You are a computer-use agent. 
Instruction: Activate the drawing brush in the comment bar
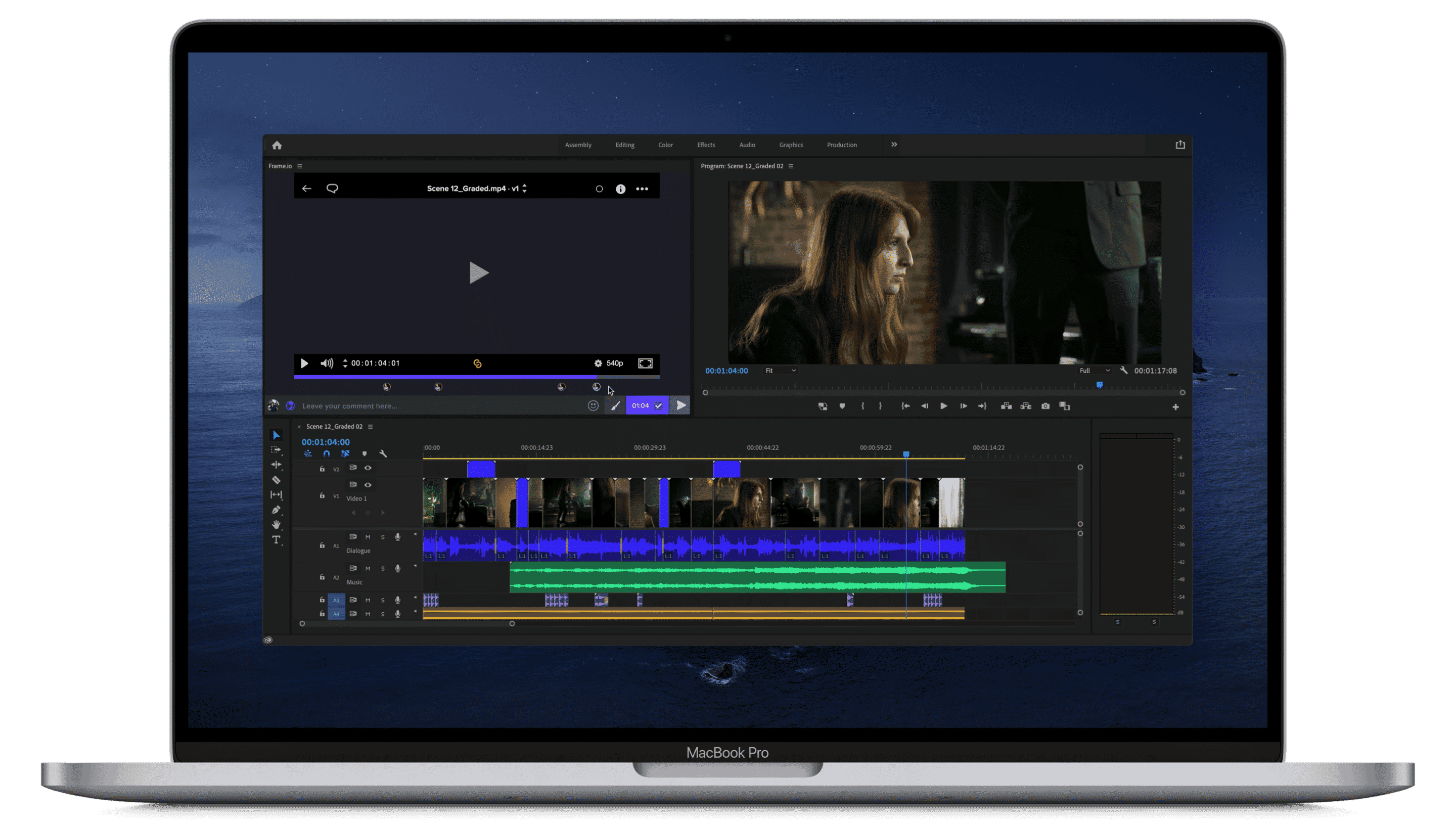(616, 406)
